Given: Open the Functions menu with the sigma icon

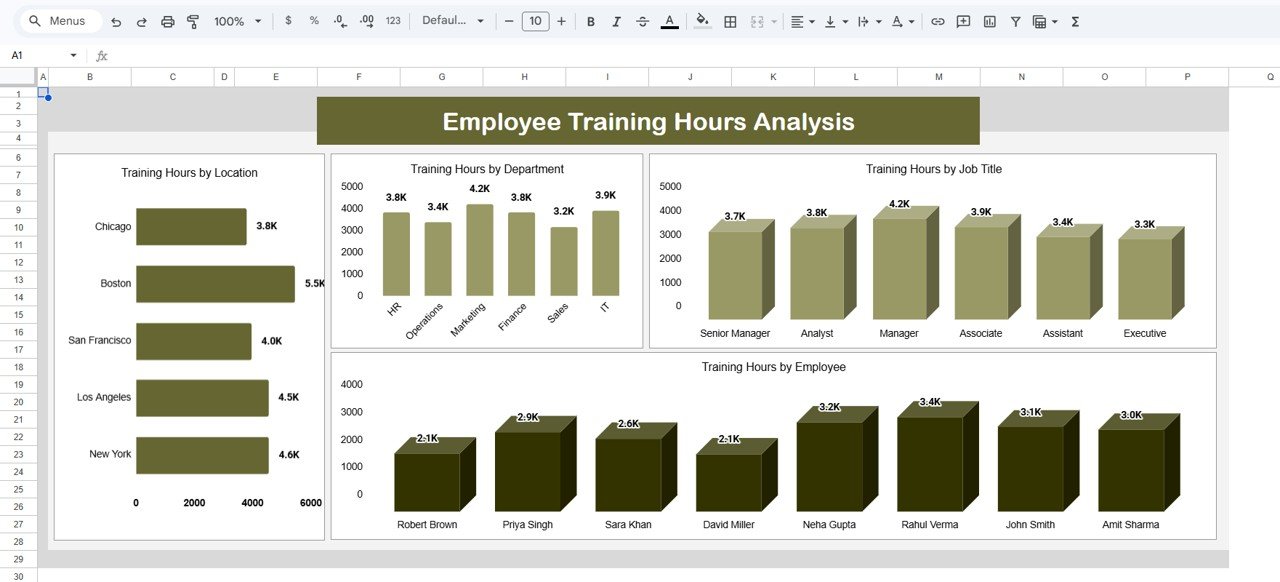Looking at the screenshot, I should click(x=1076, y=21).
